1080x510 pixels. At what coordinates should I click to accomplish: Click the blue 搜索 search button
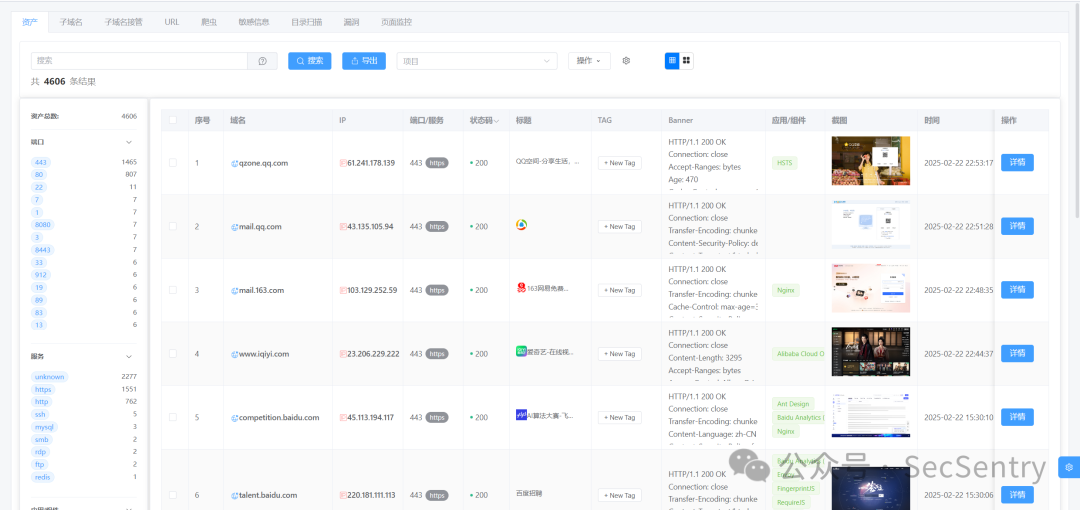pos(309,61)
